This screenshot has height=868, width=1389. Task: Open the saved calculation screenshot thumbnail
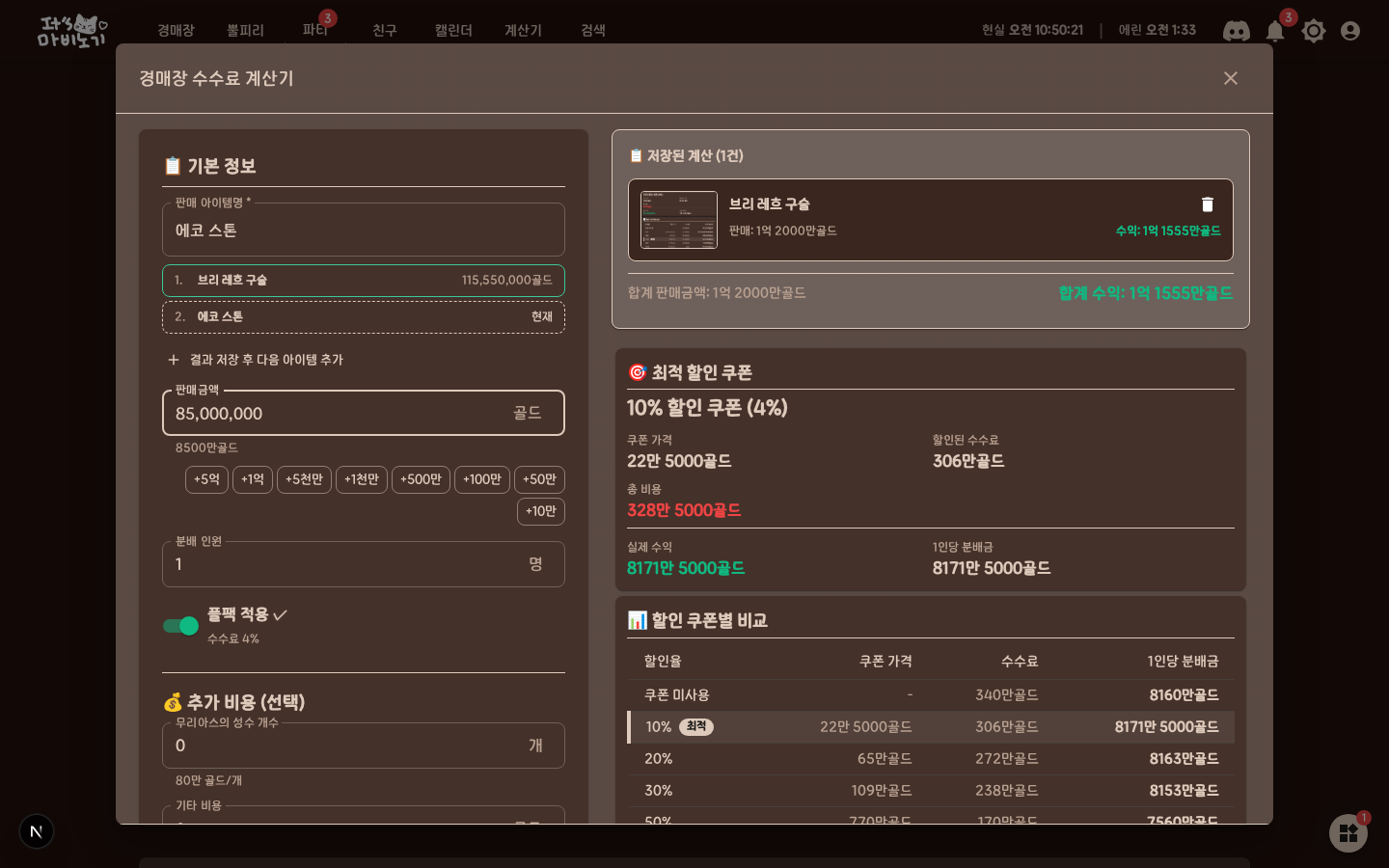point(679,220)
